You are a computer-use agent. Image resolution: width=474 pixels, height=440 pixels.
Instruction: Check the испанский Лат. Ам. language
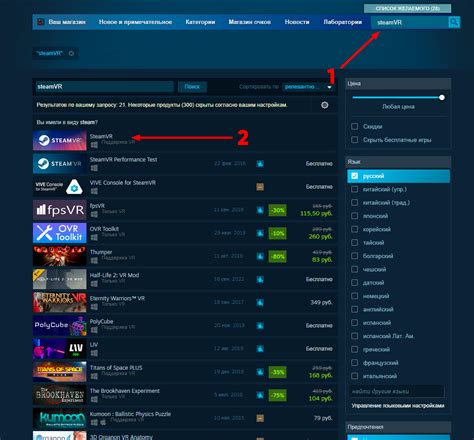(x=355, y=336)
